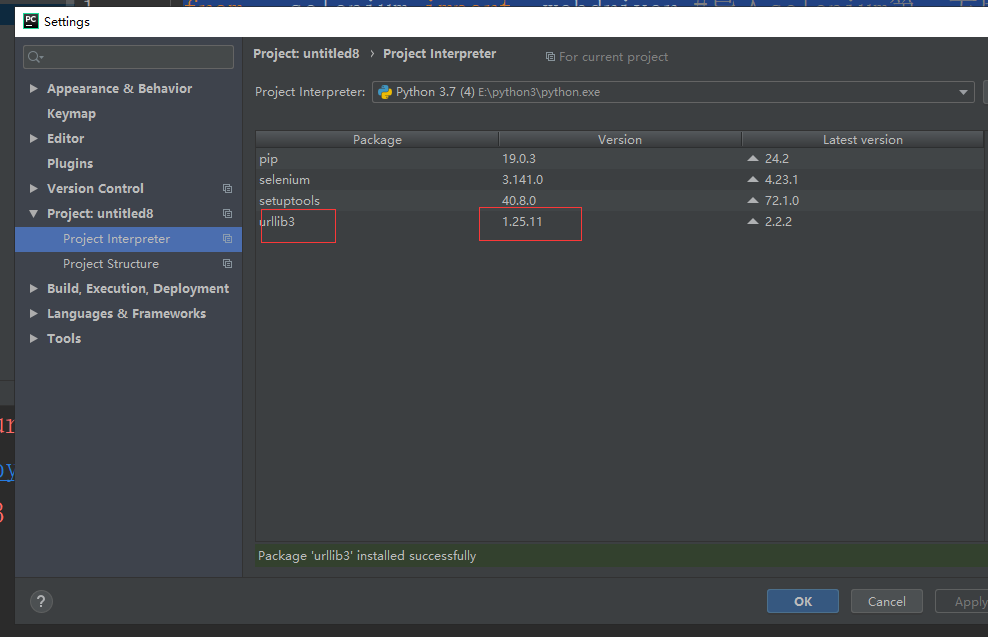
Task: Expand the Editor section
Action: click(33, 139)
